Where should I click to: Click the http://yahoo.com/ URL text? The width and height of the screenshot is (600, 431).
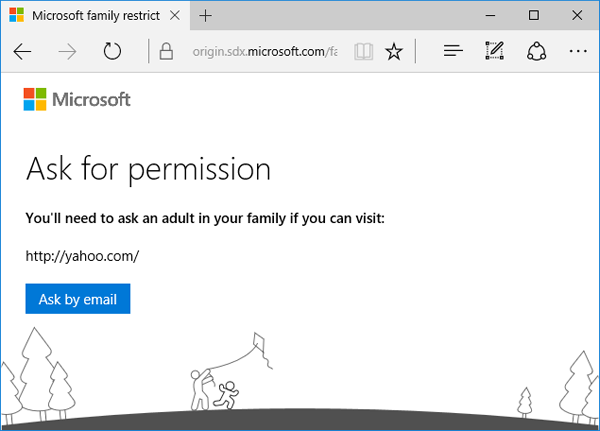click(81, 255)
